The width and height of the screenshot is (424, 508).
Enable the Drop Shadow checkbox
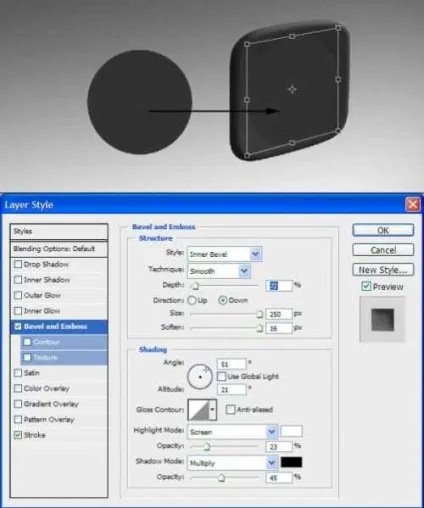pyautogui.click(x=18, y=264)
